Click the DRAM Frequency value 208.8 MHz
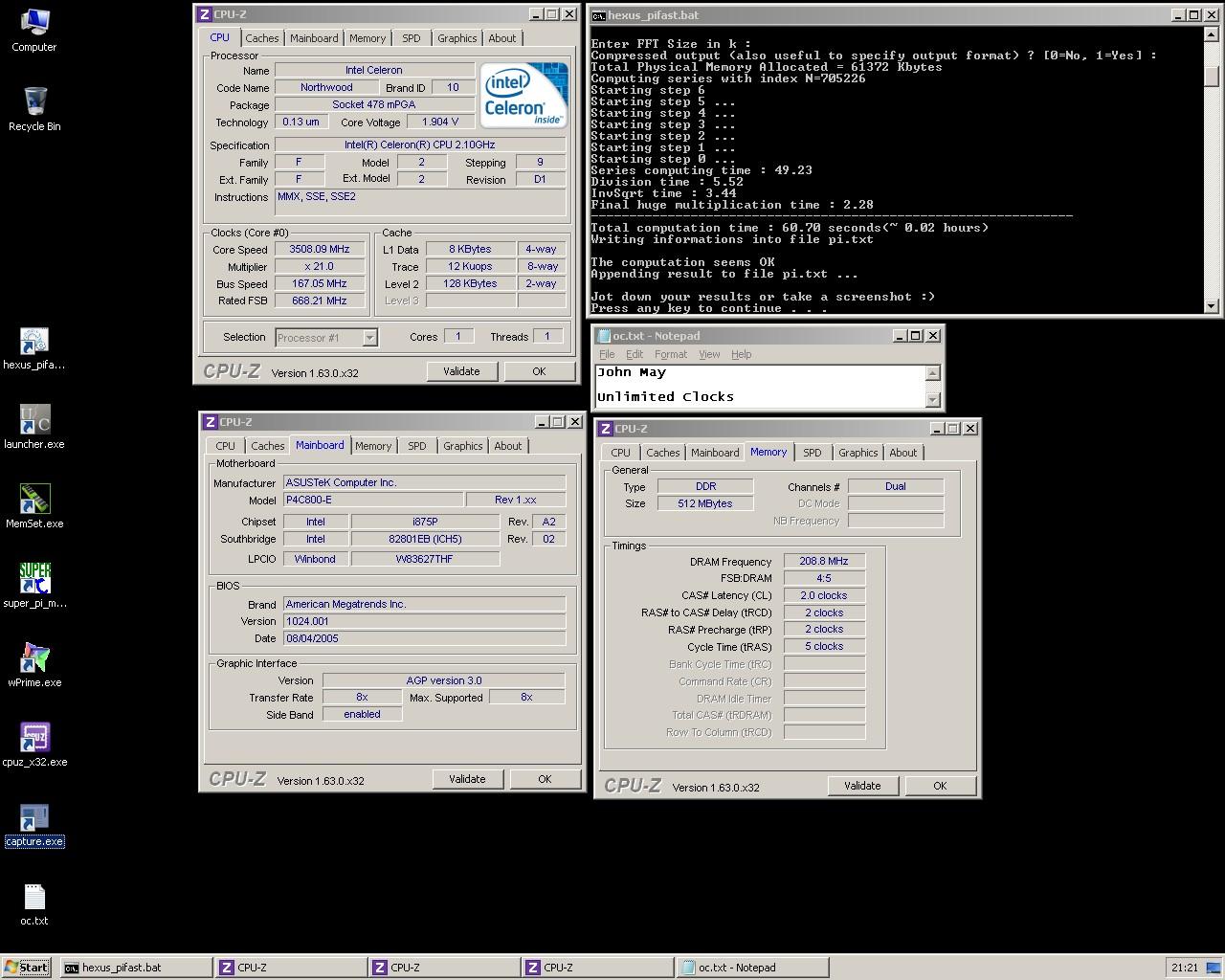1225x980 pixels. [x=824, y=561]
